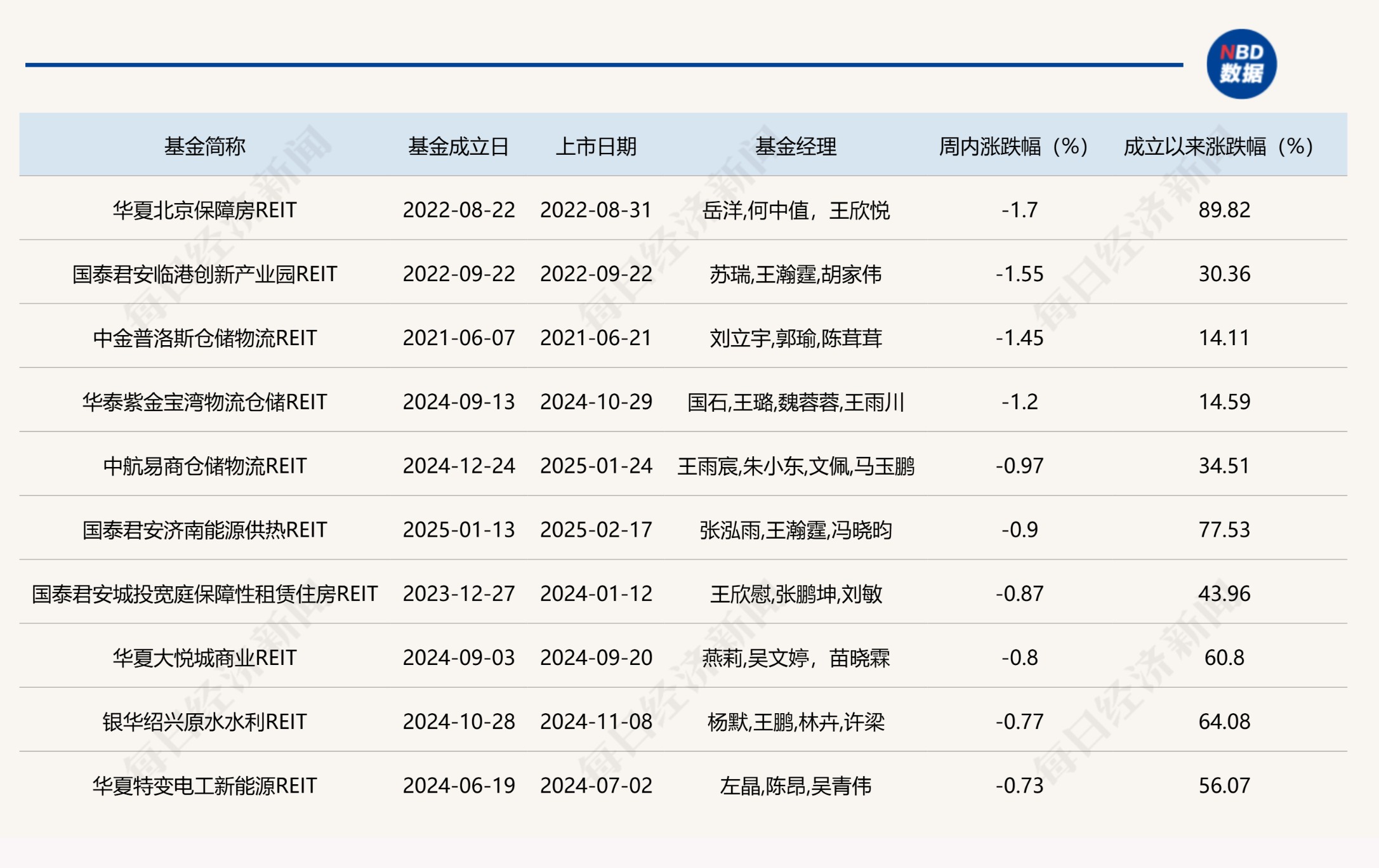1379x868 pixels.
Task: Select the date 2021-06-21
Action: 599,339
